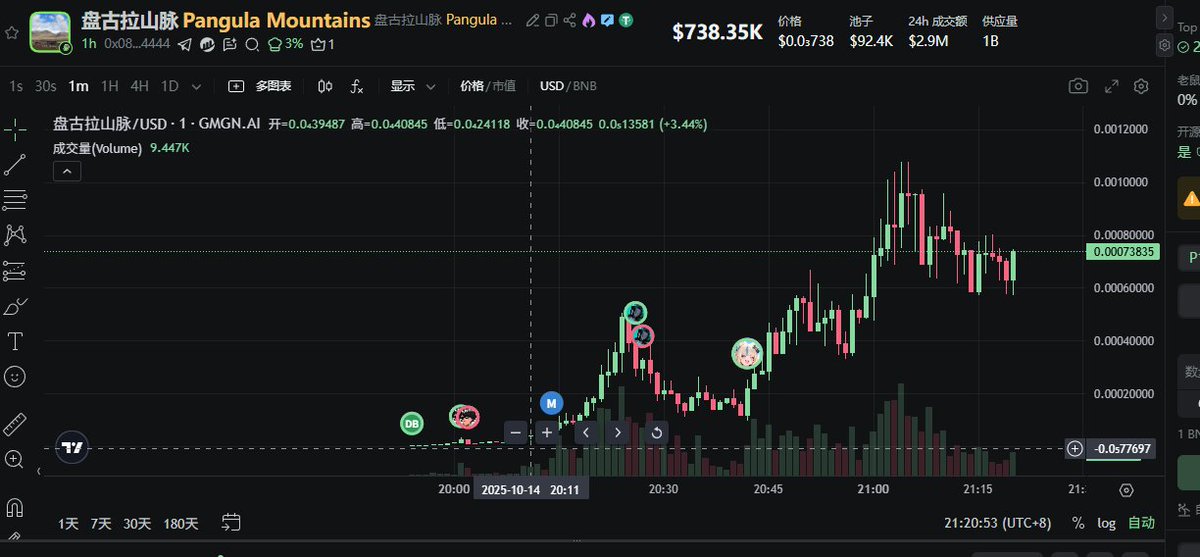Select the 1D timeframe
This screenshot has height=557, width=1200.
[170, 86]
